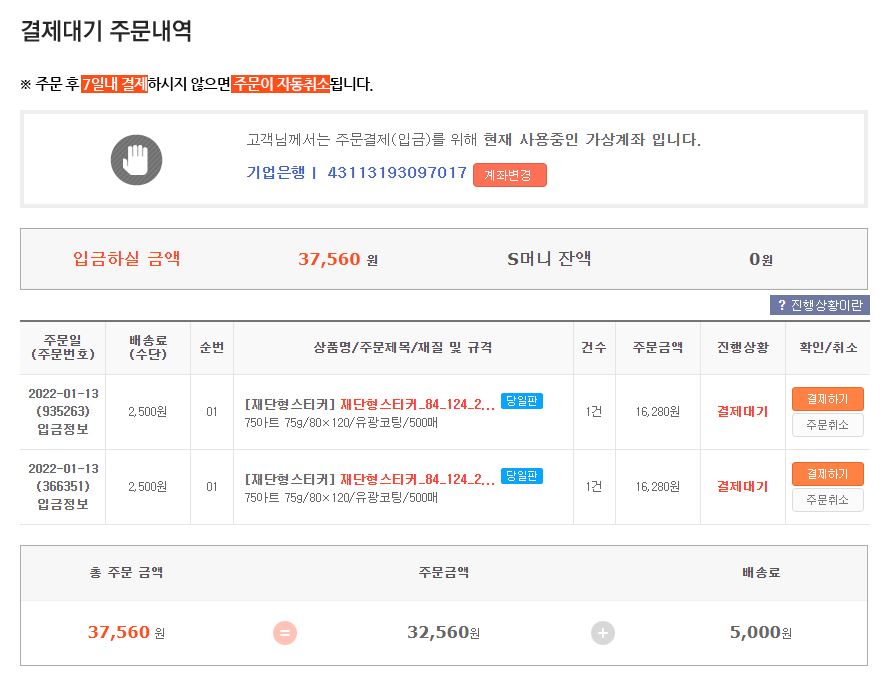Click 당일판 badge on order 366351

[x=522, y=476]
